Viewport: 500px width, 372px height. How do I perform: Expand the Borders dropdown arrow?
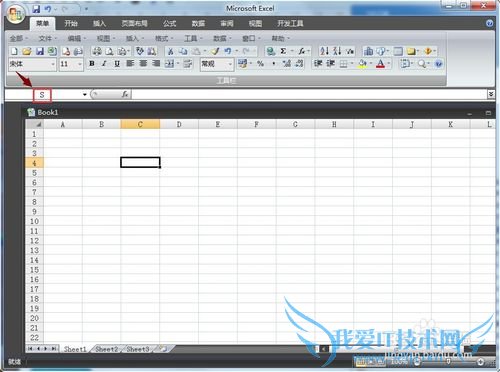[352, 63]
